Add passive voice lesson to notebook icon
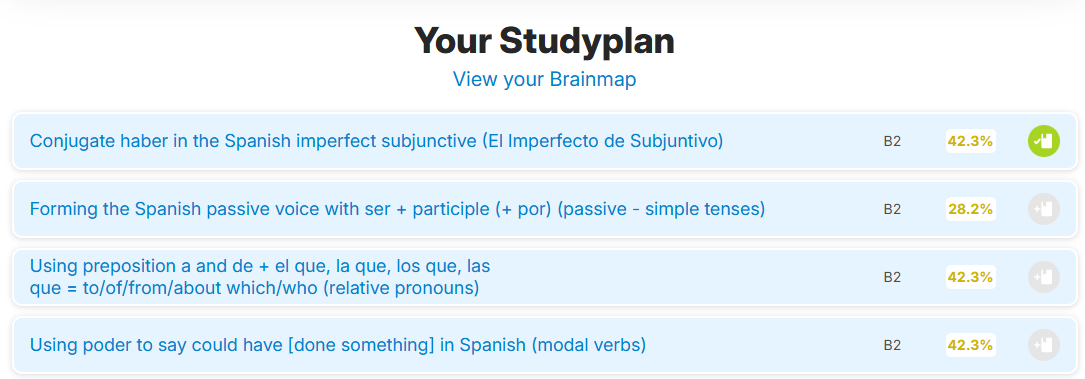 click(1043, 209)
